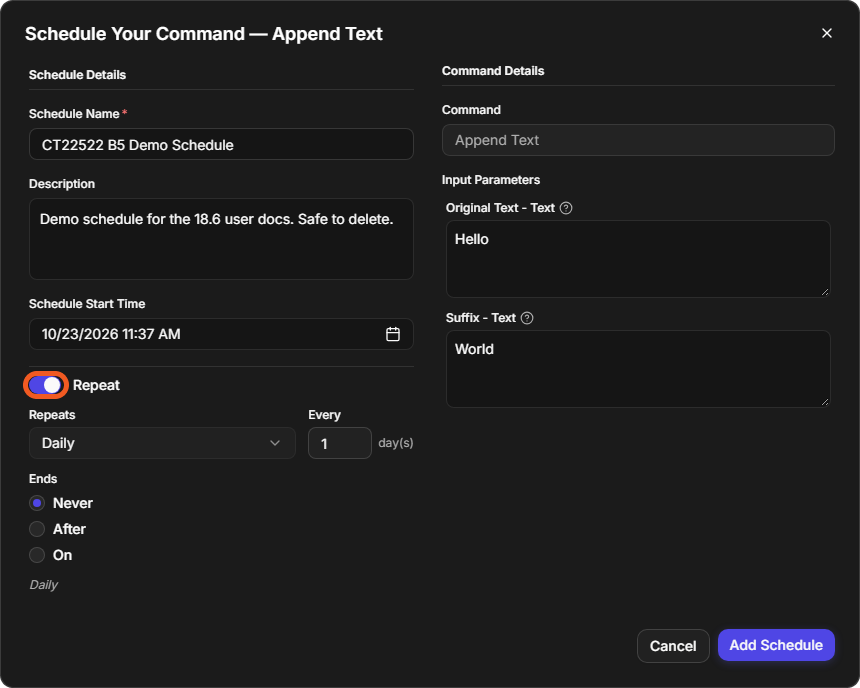Click the Ends label
860x688 pixels.
[x=43, y=479]
